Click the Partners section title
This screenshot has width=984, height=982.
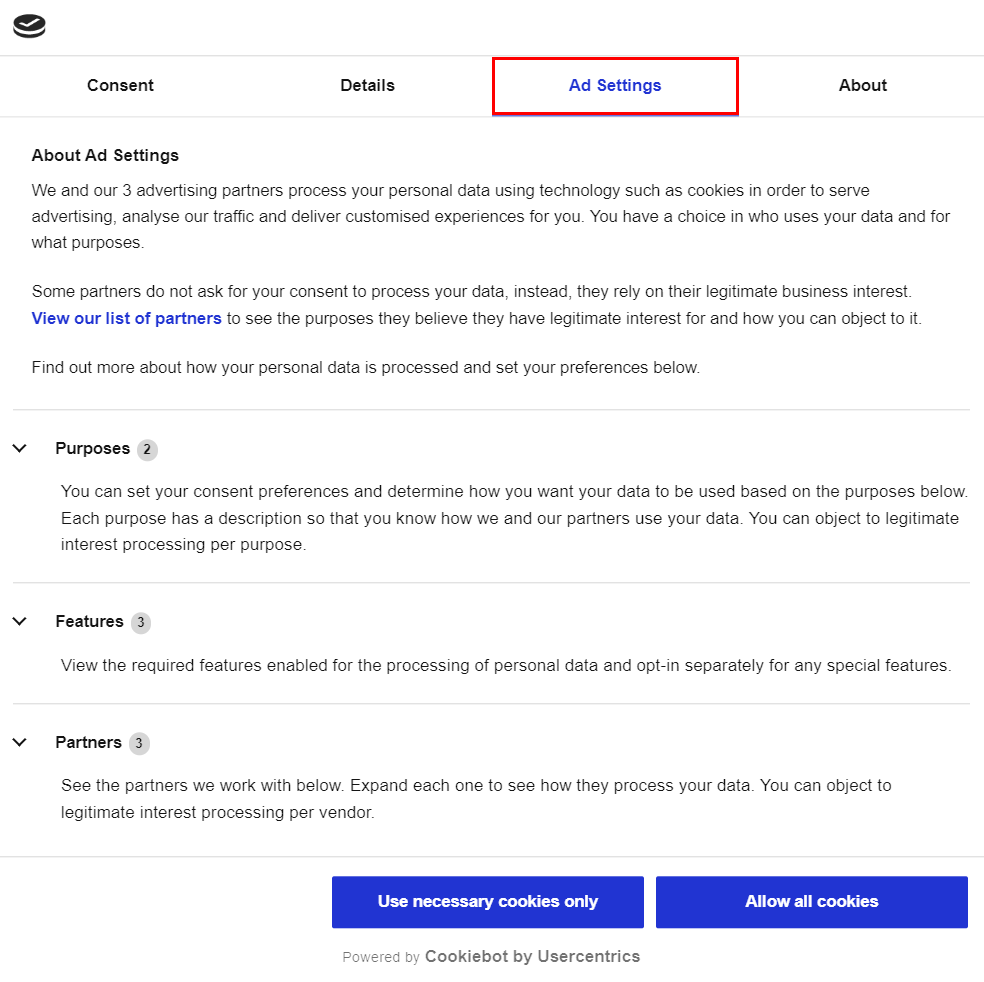click(88, 743)
